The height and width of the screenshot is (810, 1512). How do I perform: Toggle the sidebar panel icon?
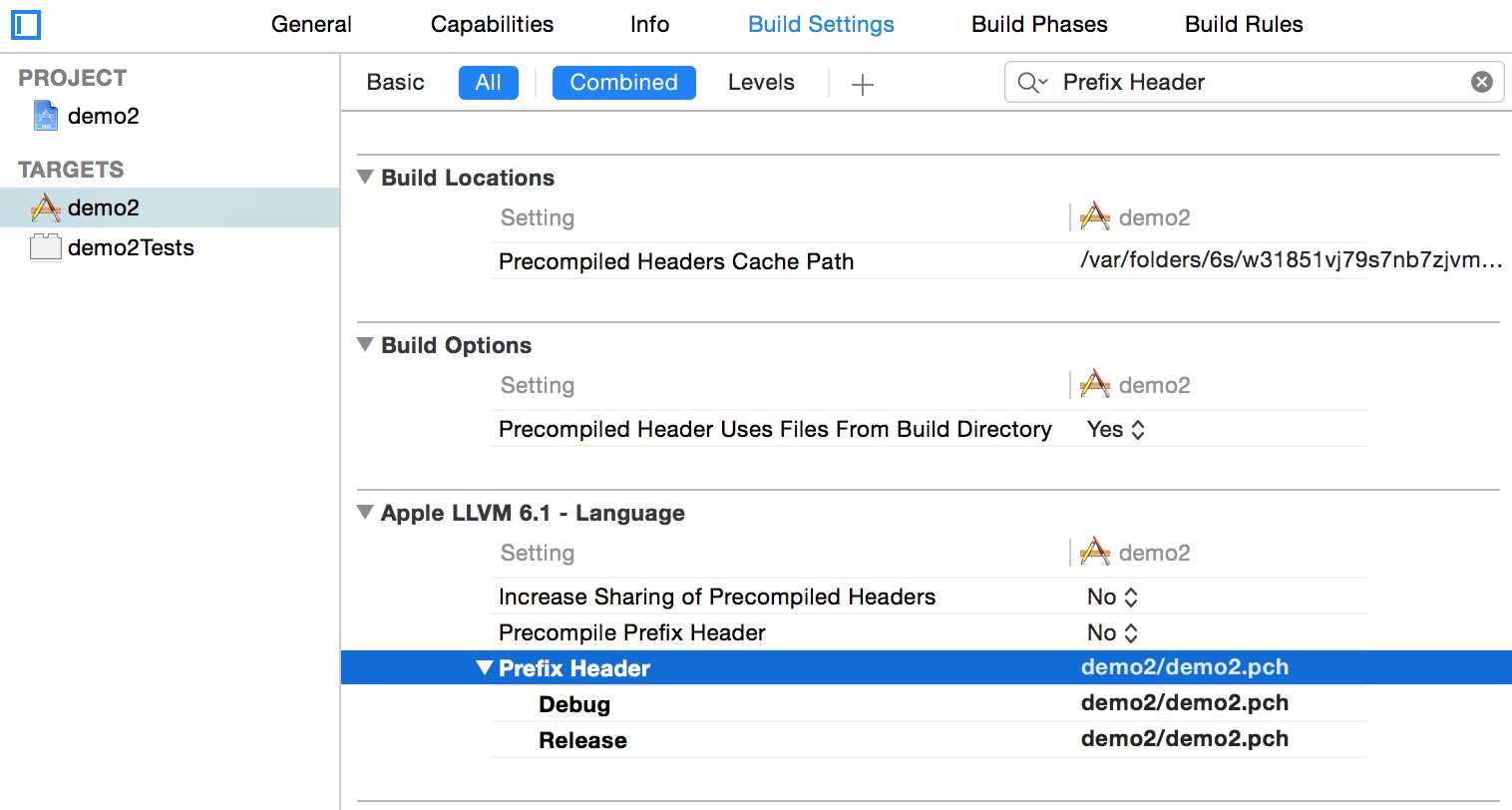pyautogui.click(x=25, y=24)
